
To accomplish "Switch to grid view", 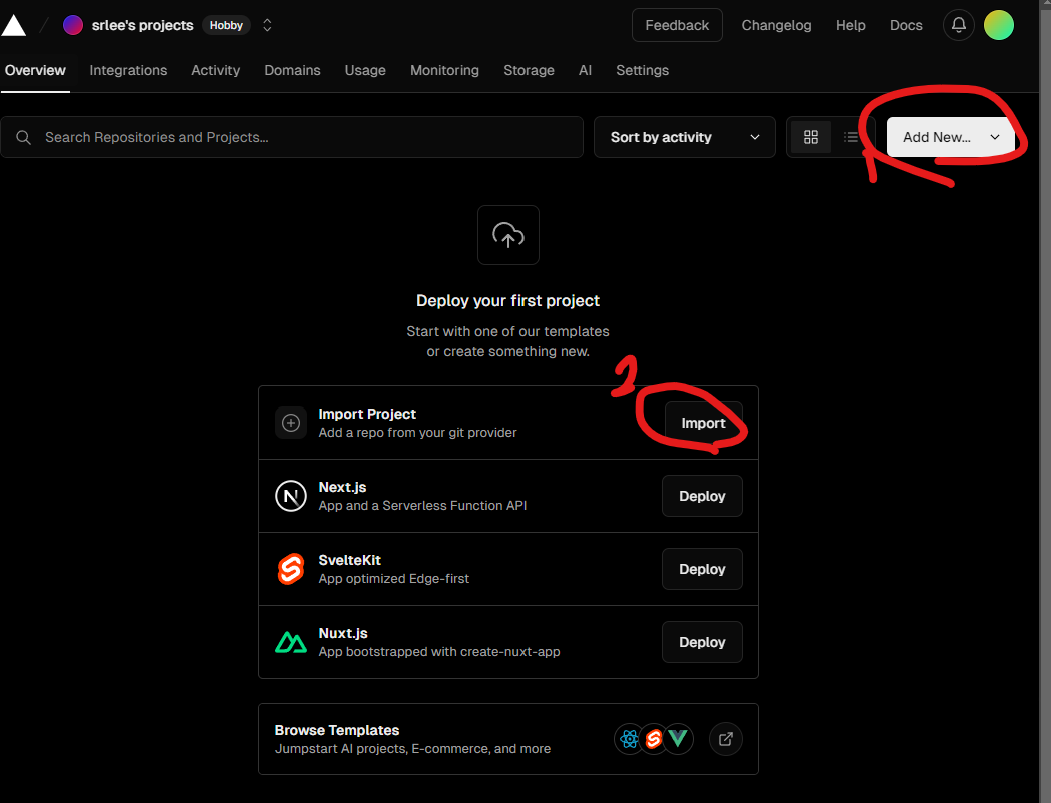I will pyautogui.click(x=810, y=137).
